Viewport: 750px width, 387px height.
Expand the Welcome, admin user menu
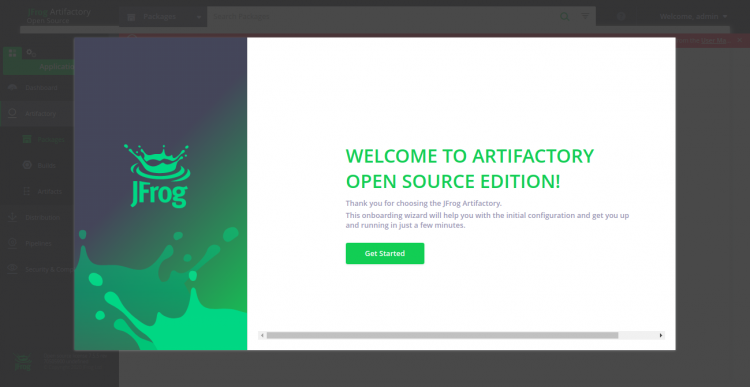click(x=693, y=17)
